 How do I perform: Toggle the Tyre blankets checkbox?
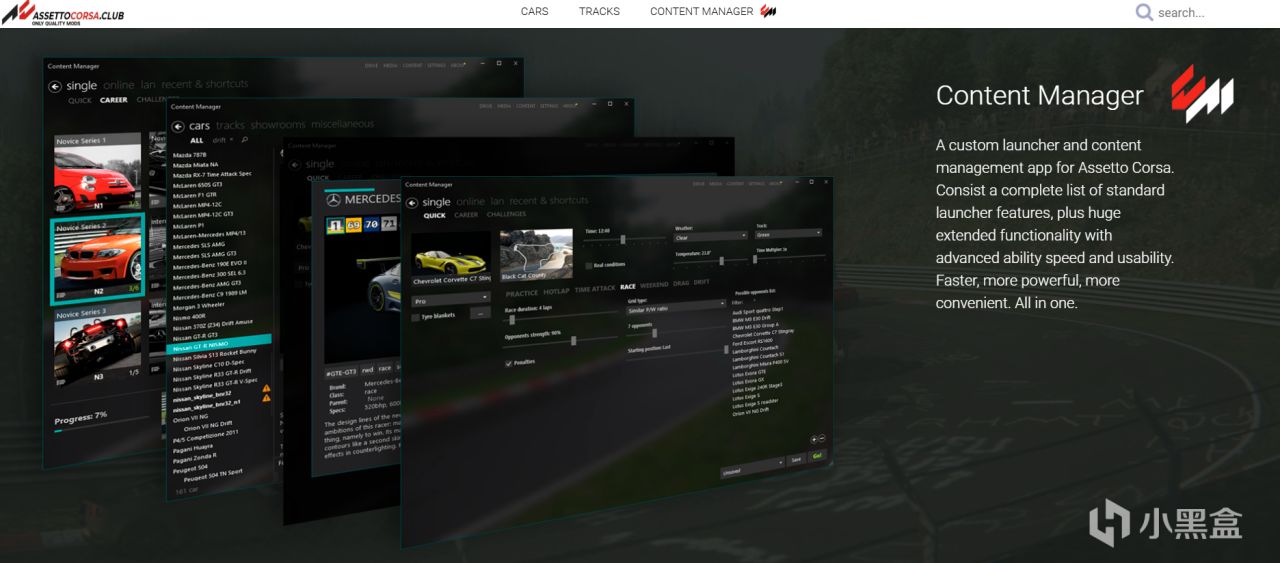pos(415,317)
